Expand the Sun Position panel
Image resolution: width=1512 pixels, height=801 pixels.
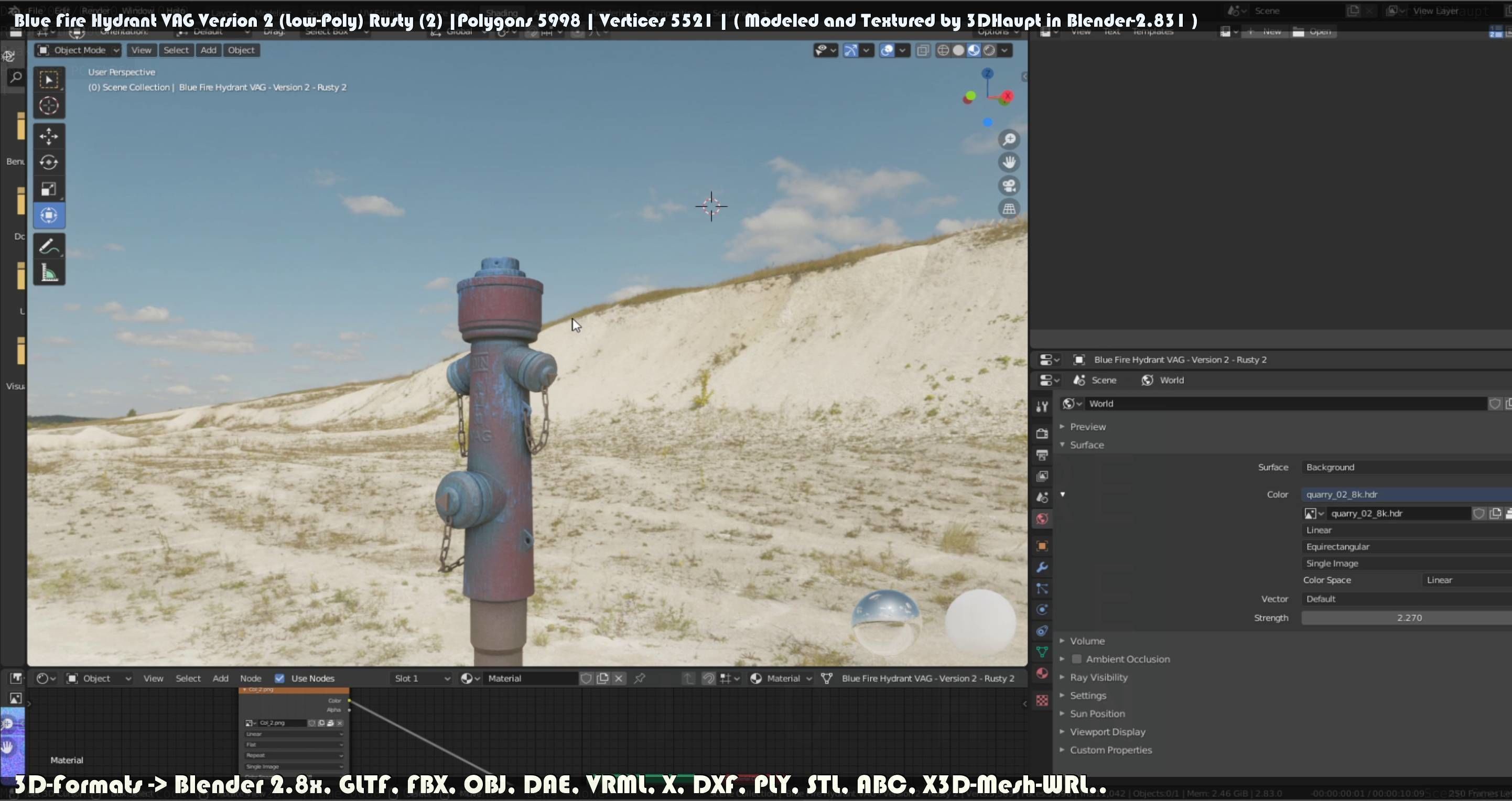1096,713
